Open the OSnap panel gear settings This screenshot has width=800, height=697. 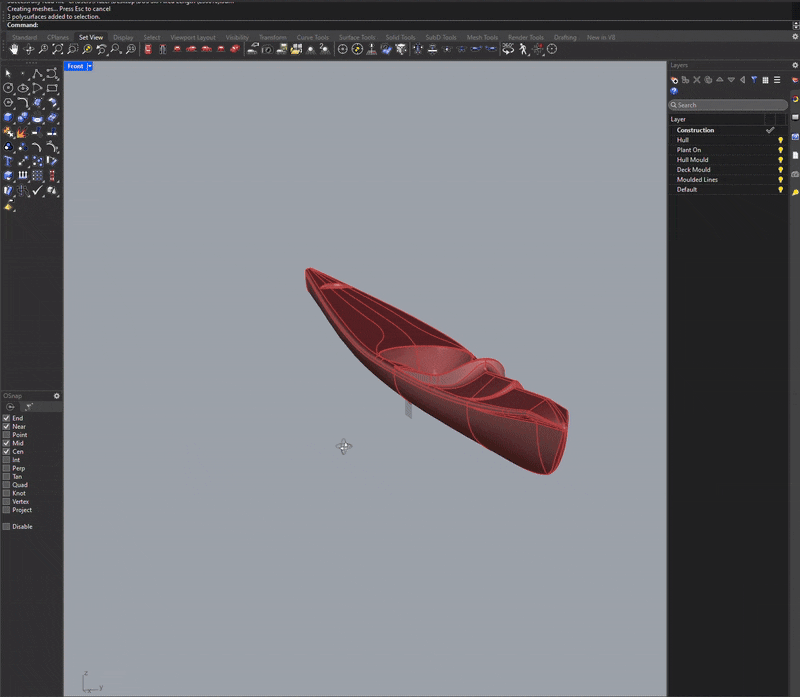click(57, 396)
